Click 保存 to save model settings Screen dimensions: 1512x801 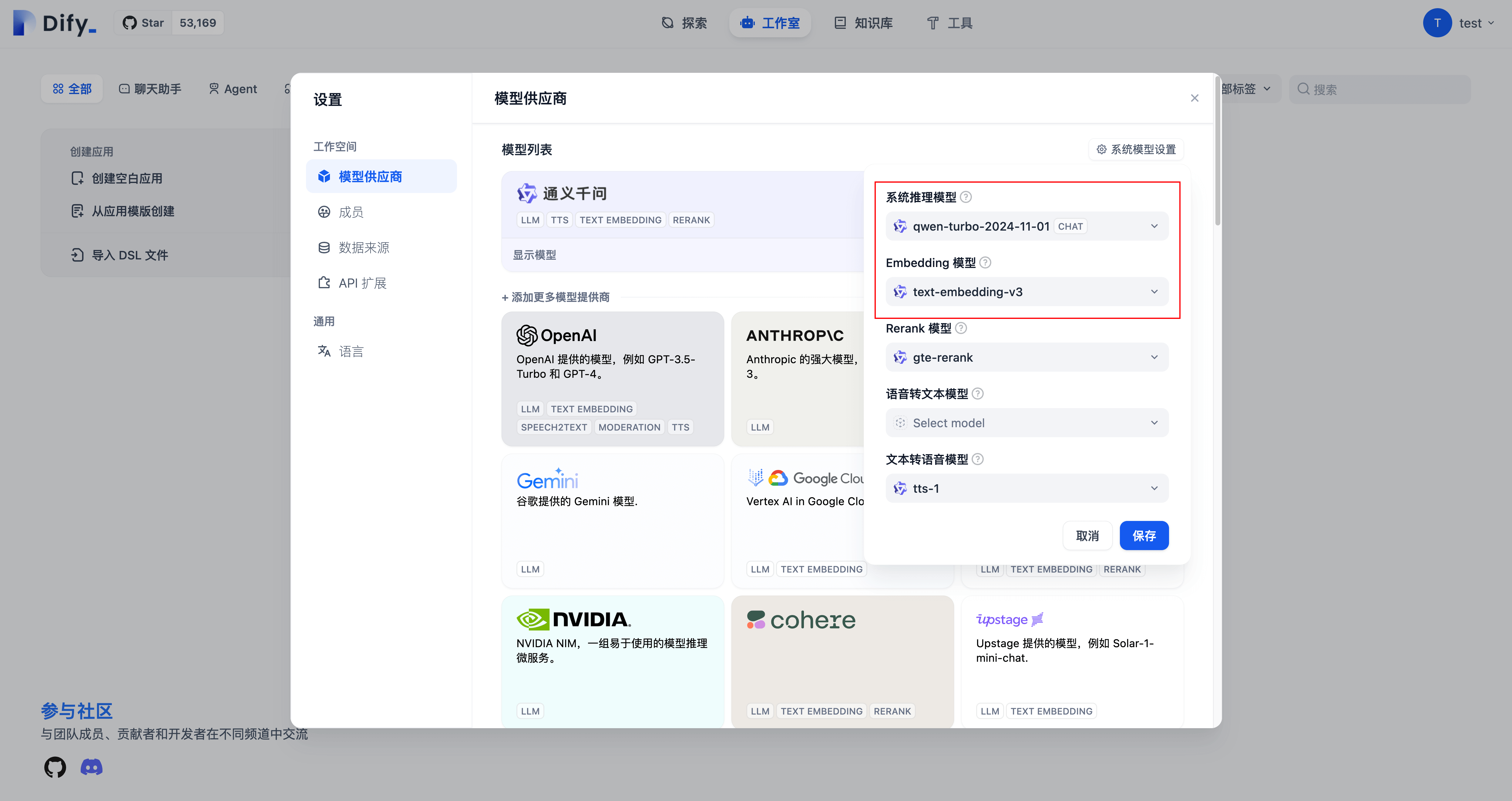(x=1144, y=536)
